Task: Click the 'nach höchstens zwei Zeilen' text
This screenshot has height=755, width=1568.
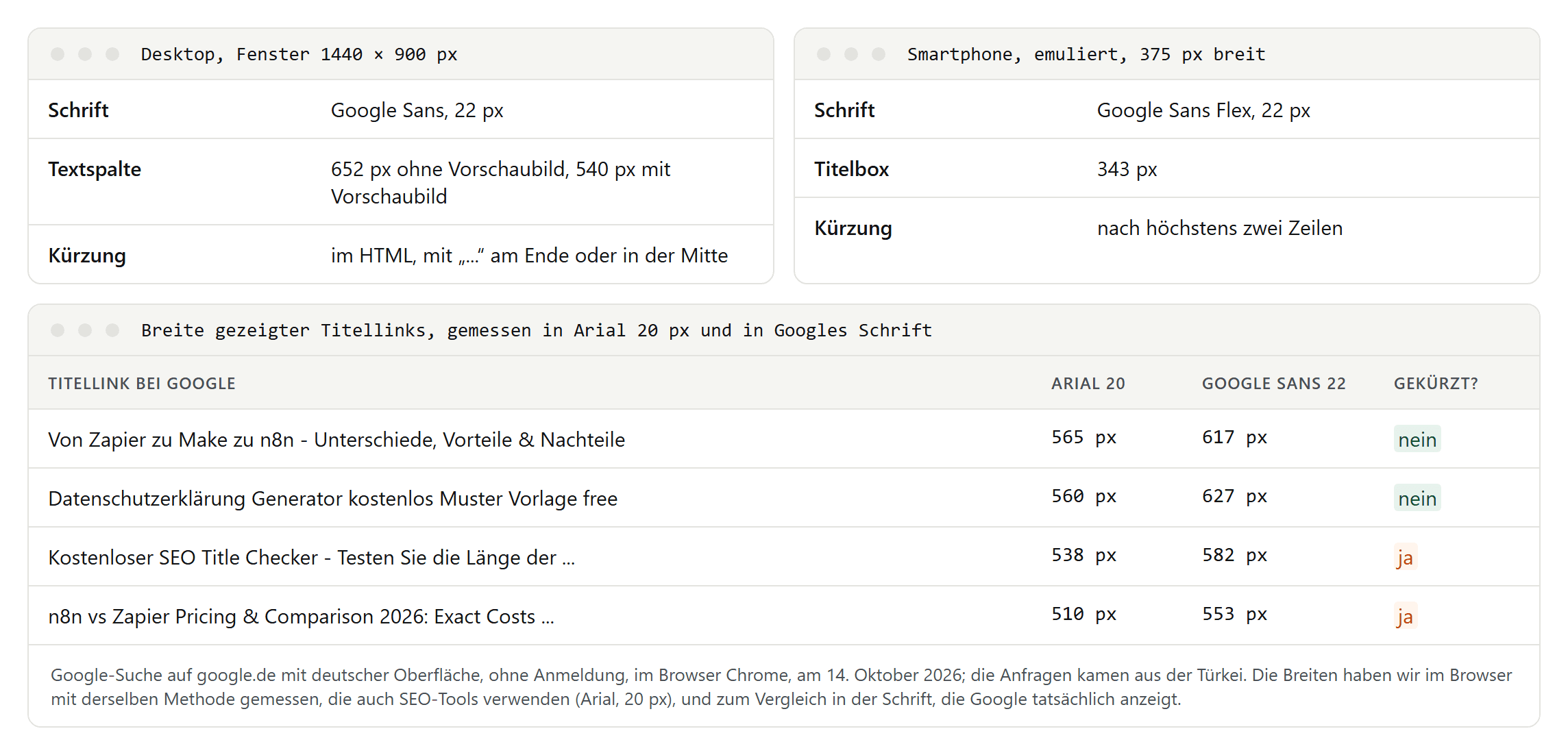Action: coord(1219,228)
